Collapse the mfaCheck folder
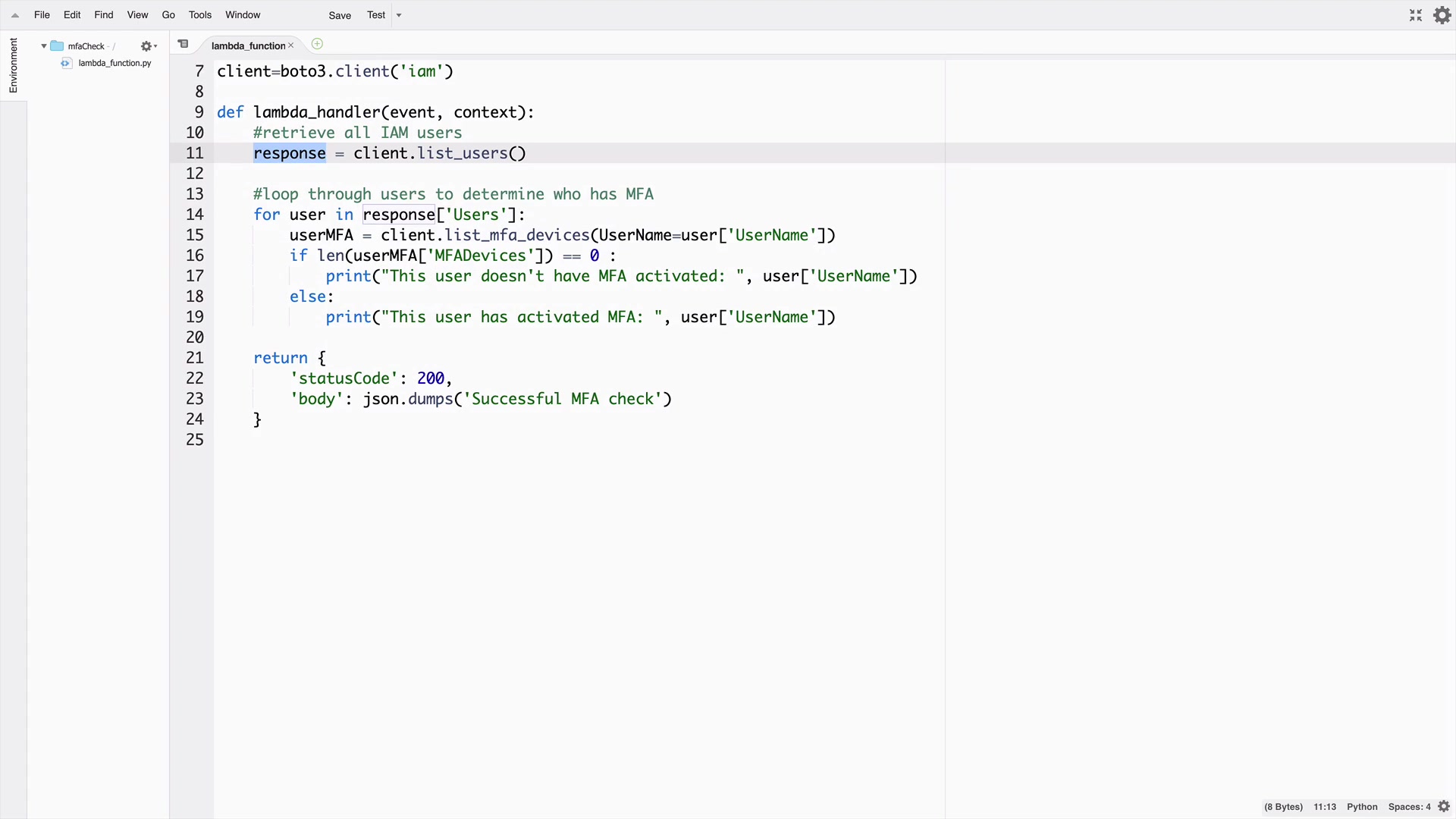The width and height of the screenshot is (1456, 819). point(44,46)
